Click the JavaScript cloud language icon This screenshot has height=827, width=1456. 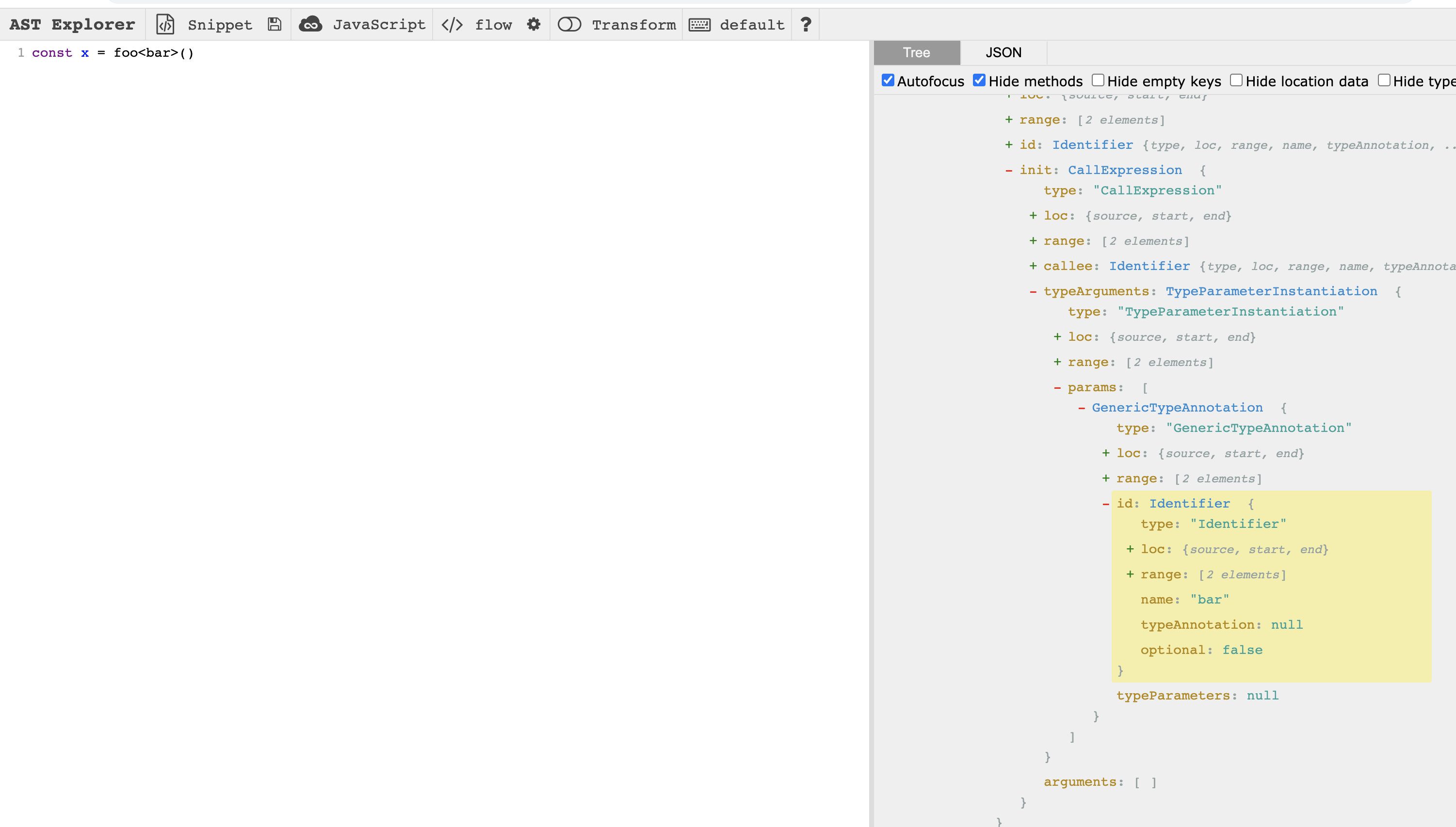point(310,24)
